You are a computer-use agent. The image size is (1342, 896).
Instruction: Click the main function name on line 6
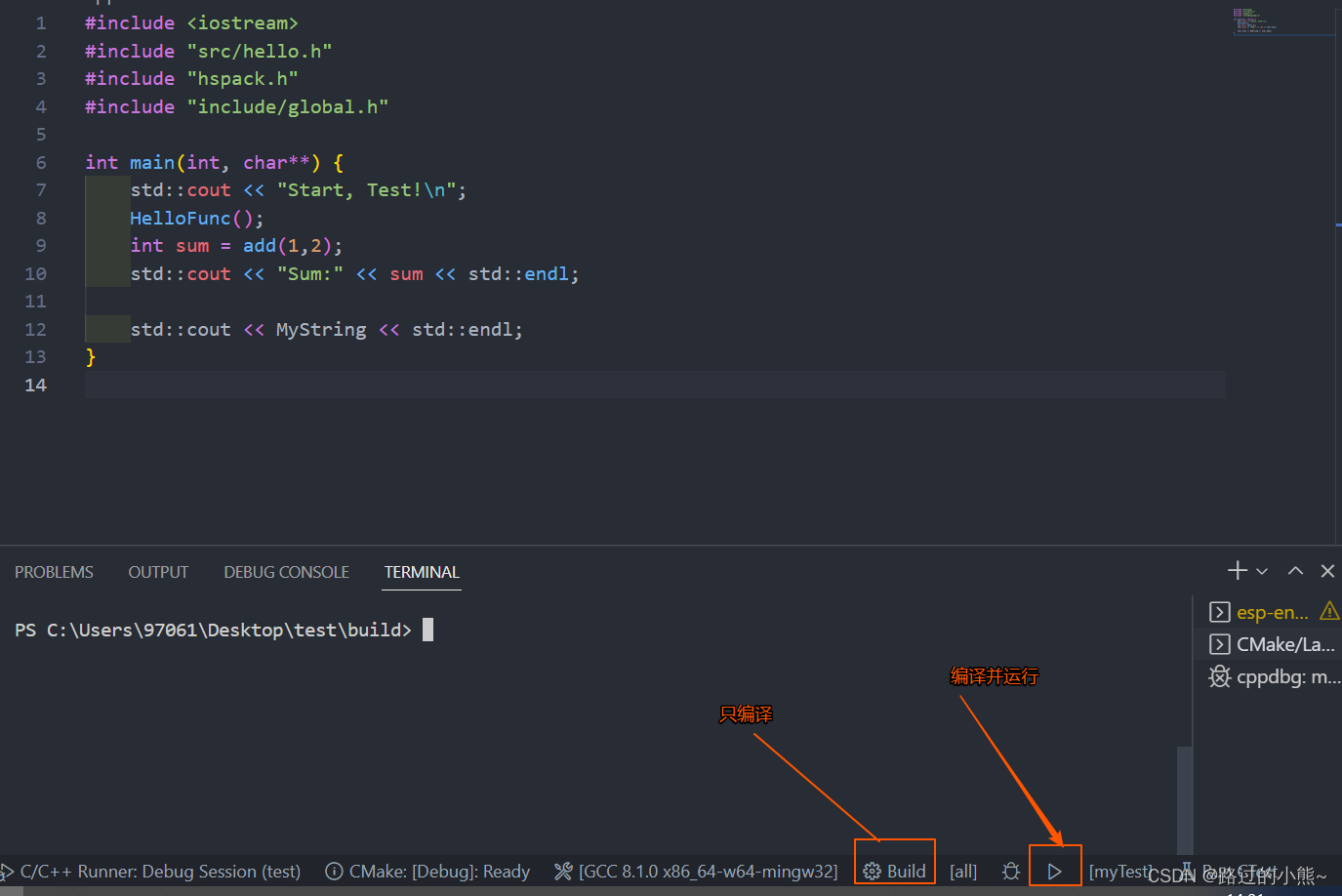(152, 162)
